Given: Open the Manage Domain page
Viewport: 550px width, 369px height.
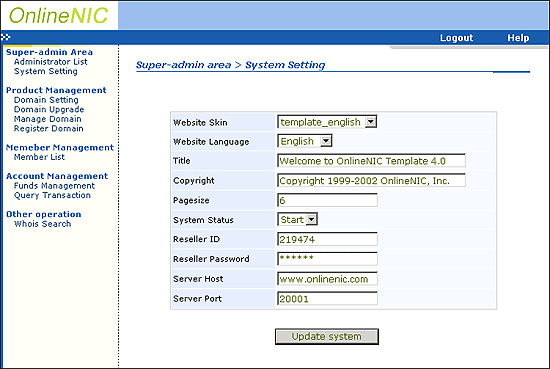Looking at the screenshot, I should tap(47, 119).
